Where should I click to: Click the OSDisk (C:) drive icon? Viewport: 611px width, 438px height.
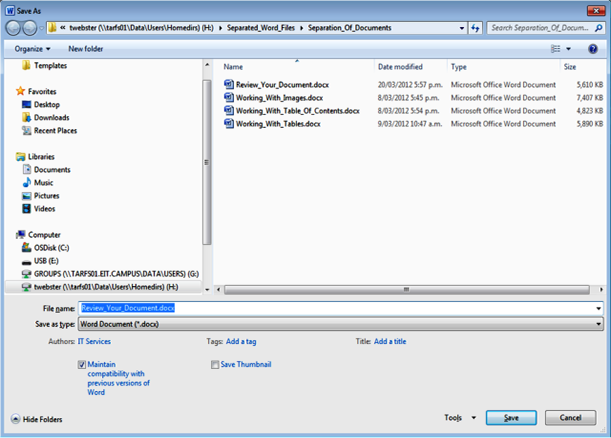click(26, 247)
